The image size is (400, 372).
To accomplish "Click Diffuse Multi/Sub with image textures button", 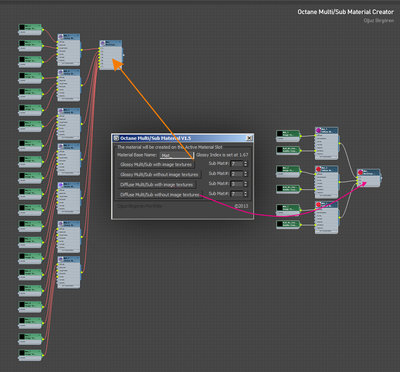I will (157, 184).
